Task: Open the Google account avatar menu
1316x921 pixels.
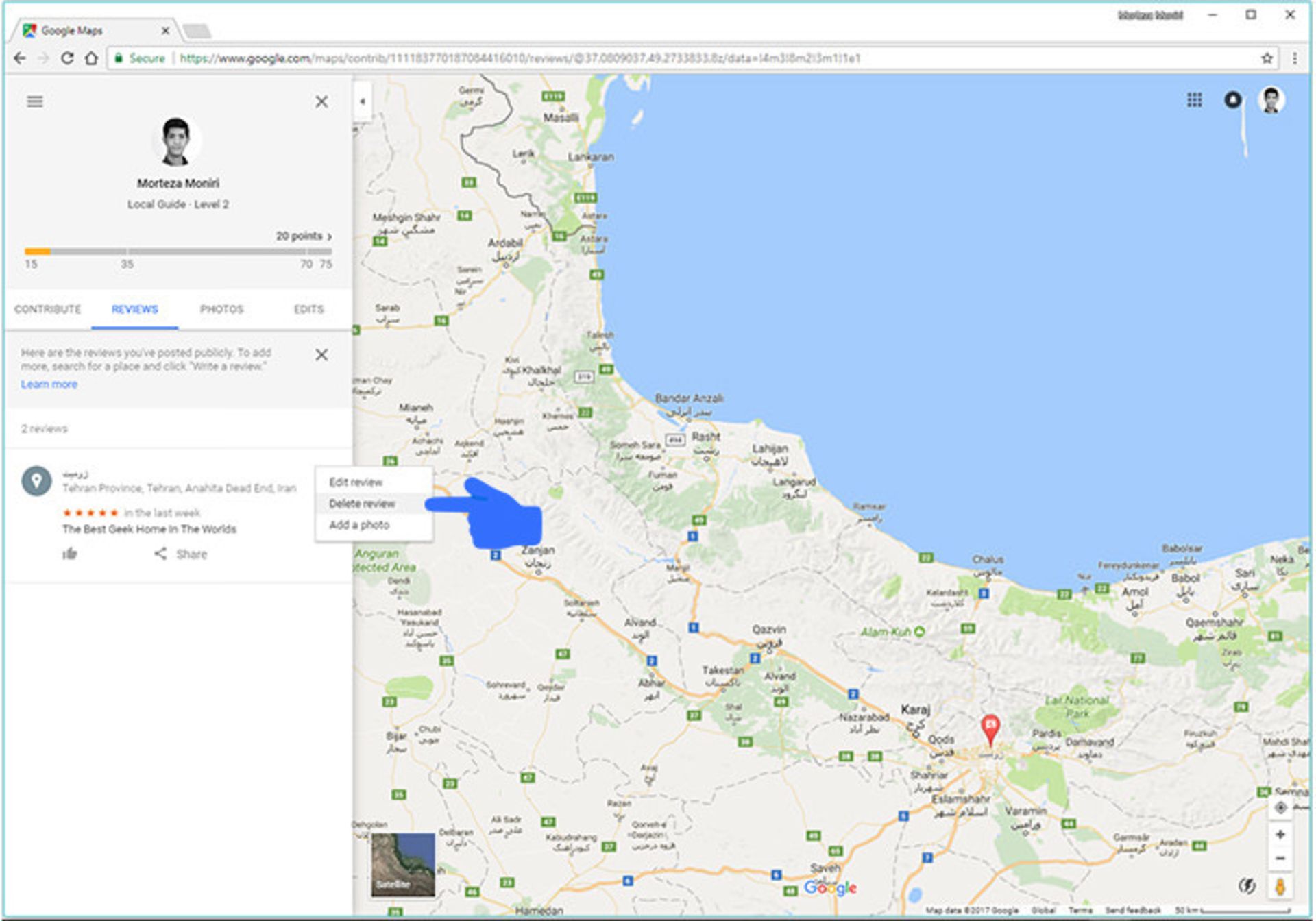Action: (1271, 100)
